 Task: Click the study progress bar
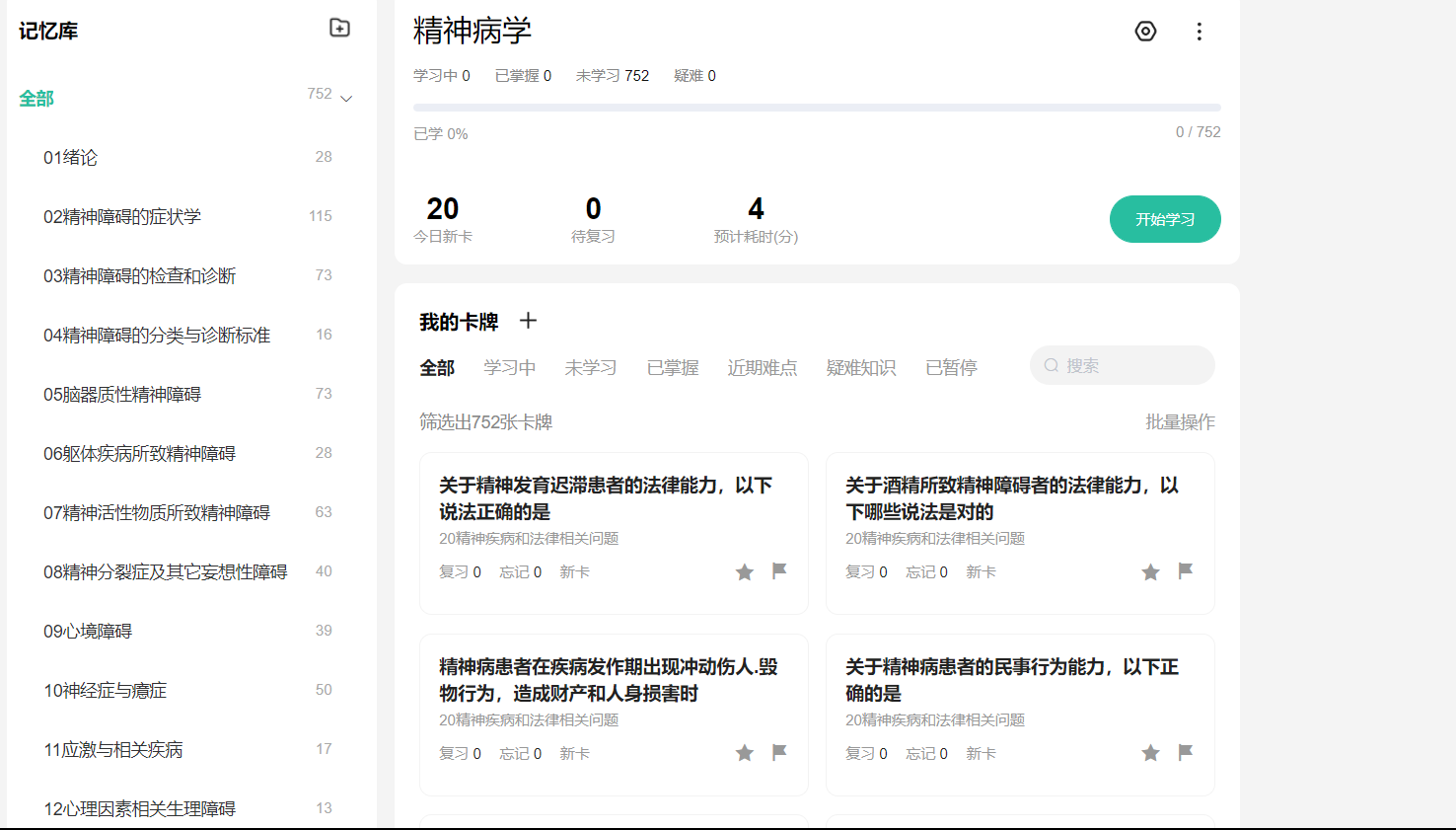(x=817, y=108)
